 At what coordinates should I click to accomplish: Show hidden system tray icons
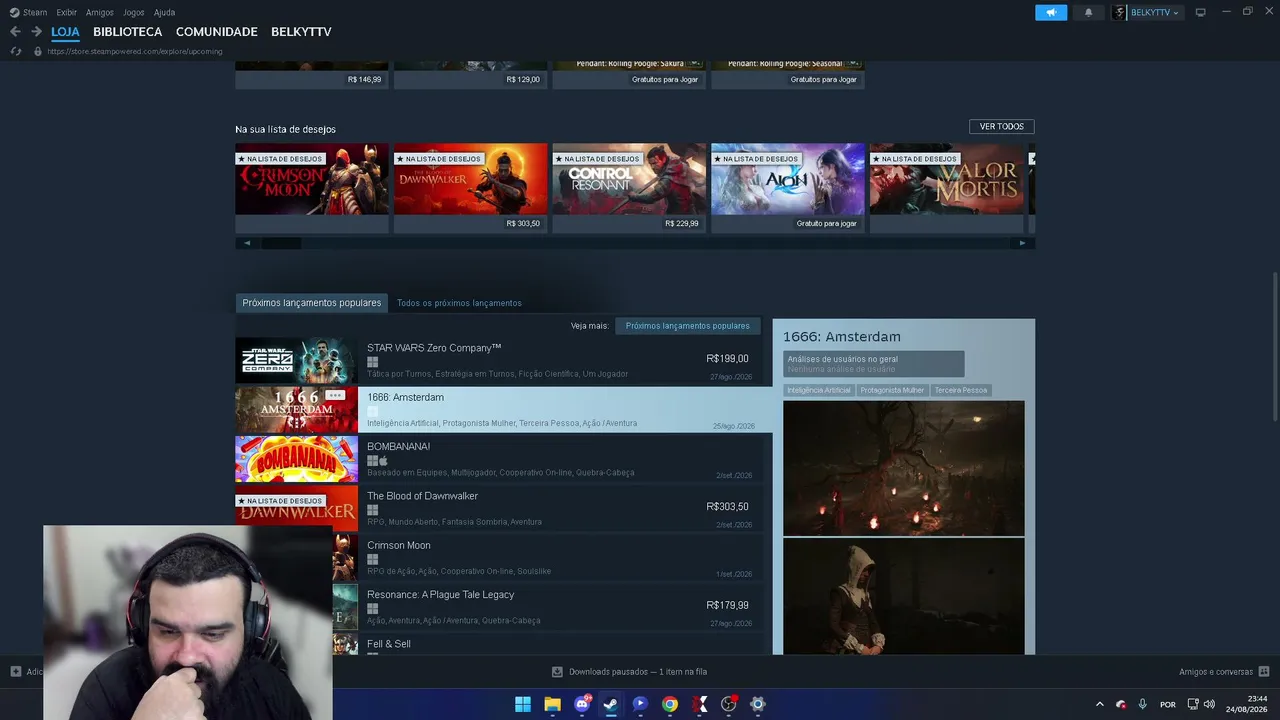(x=1100, y=704)
